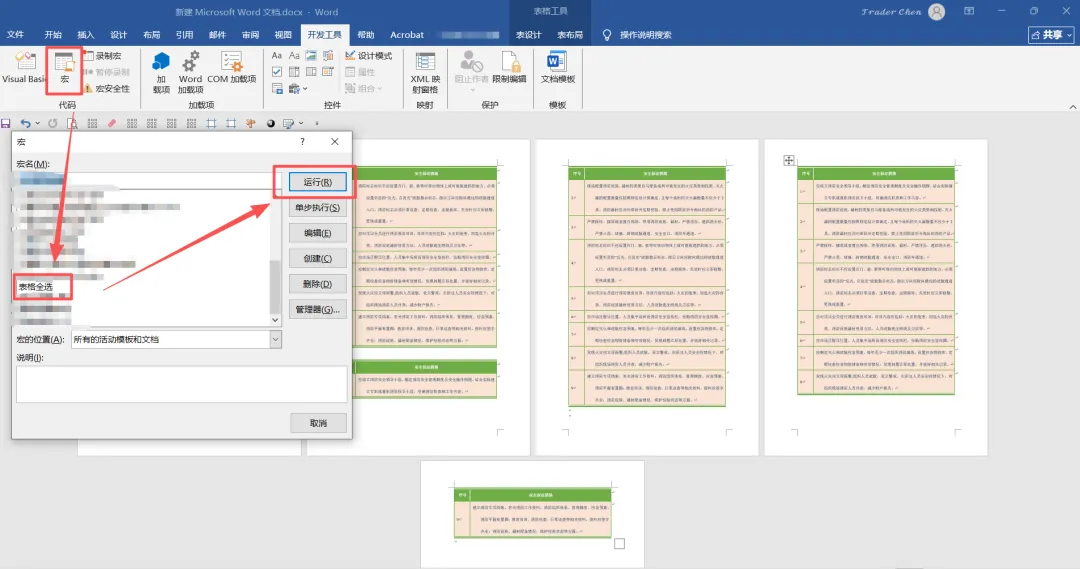The height and width of the screenshot is (569, 1080).
Task: Open COM 加载项 dialog
Action: click(x=232, y=68)
